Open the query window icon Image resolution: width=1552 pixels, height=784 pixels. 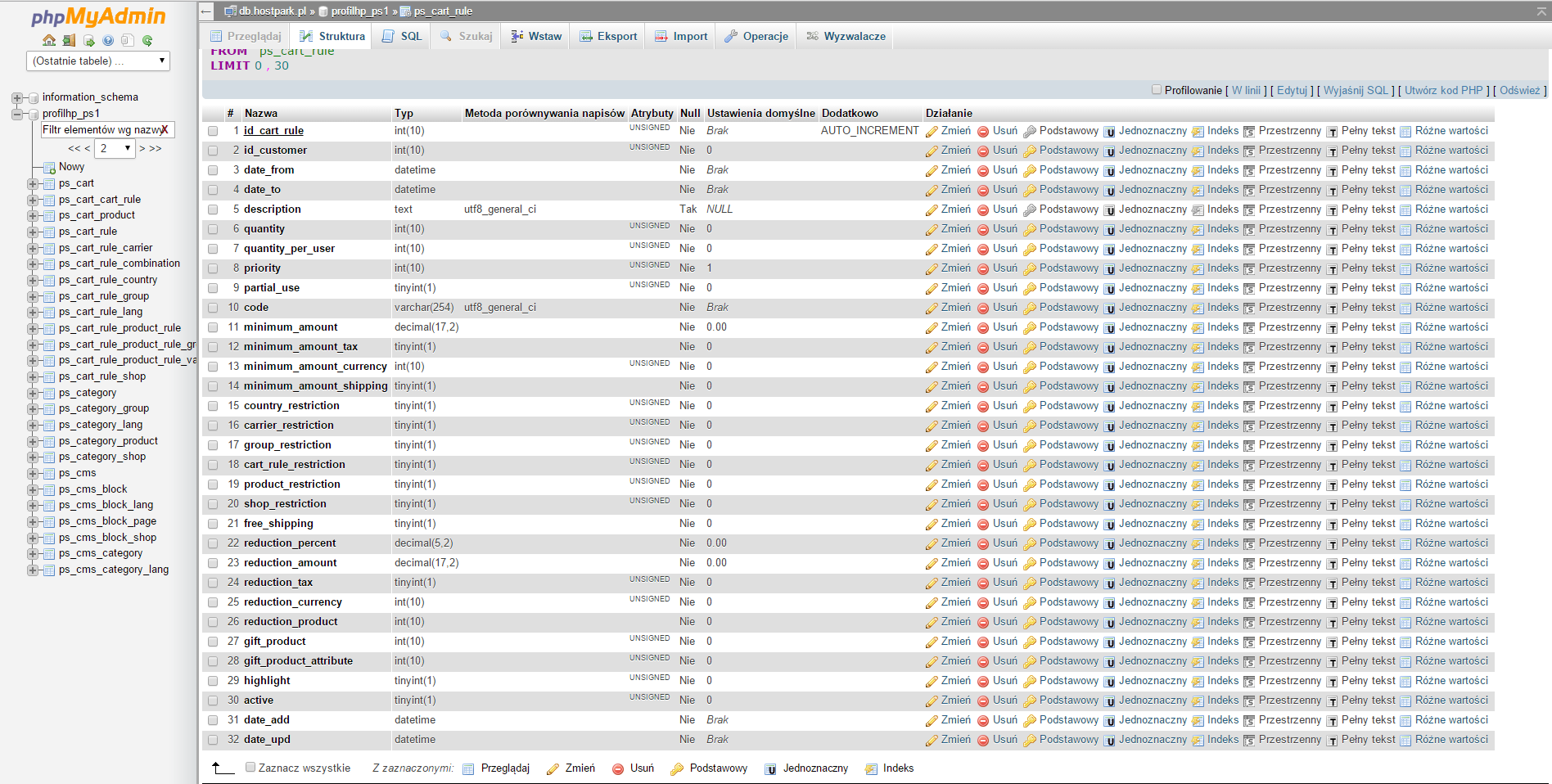click(x=88, y=40)
